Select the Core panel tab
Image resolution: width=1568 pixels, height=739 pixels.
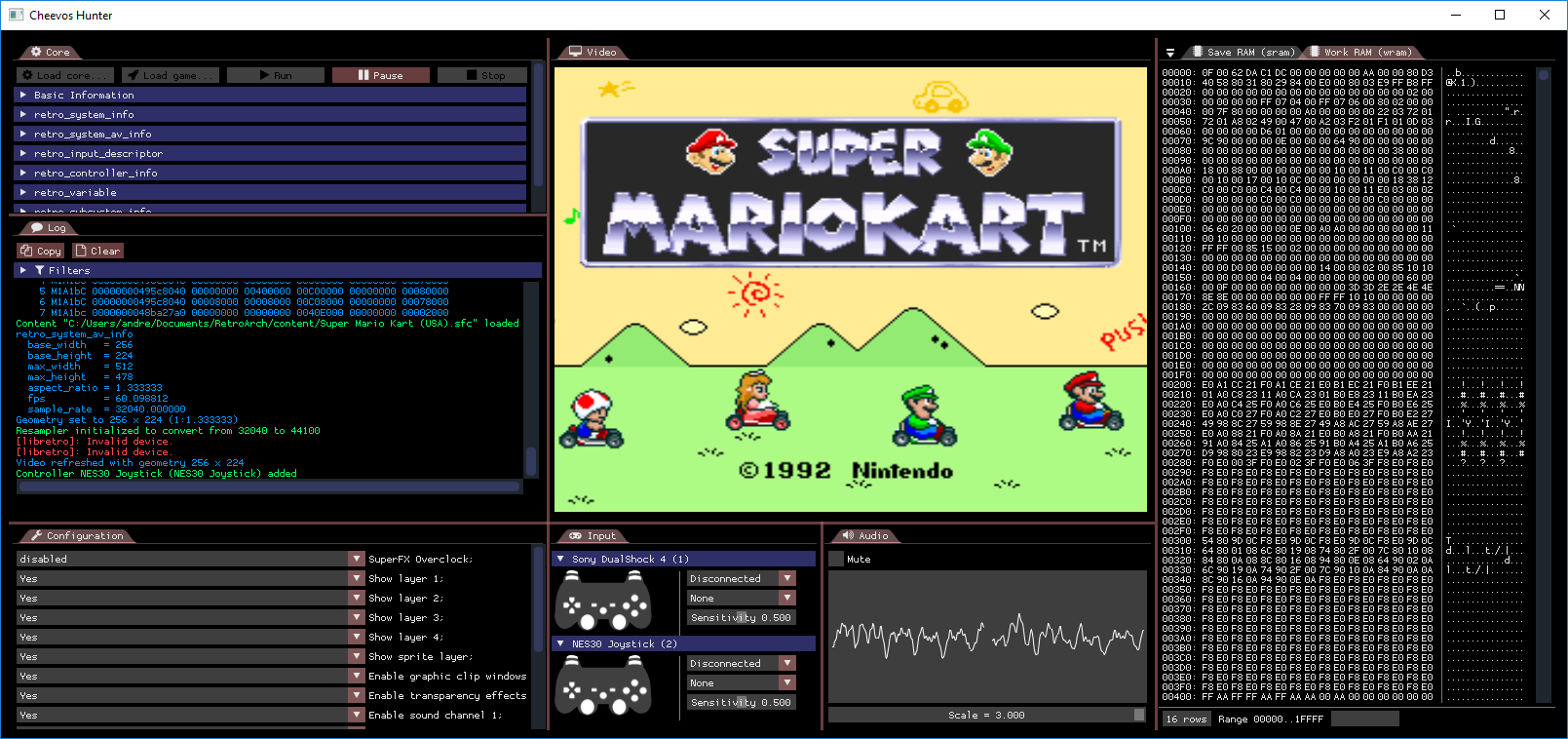point(51,52)
